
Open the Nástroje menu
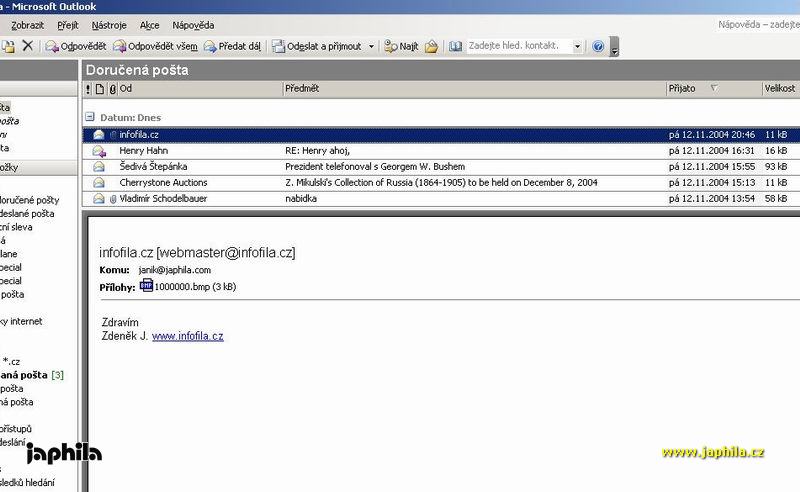coord(109,25)
